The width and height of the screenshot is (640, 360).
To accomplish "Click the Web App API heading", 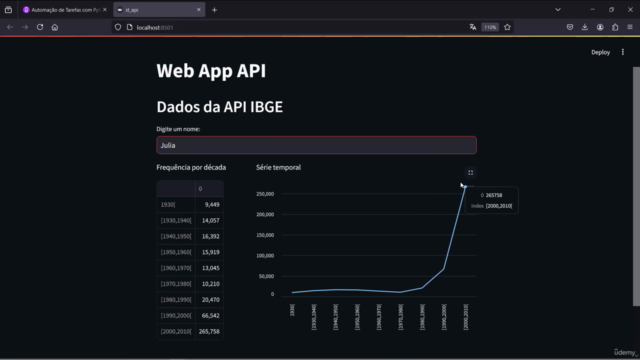I will 211,71.
